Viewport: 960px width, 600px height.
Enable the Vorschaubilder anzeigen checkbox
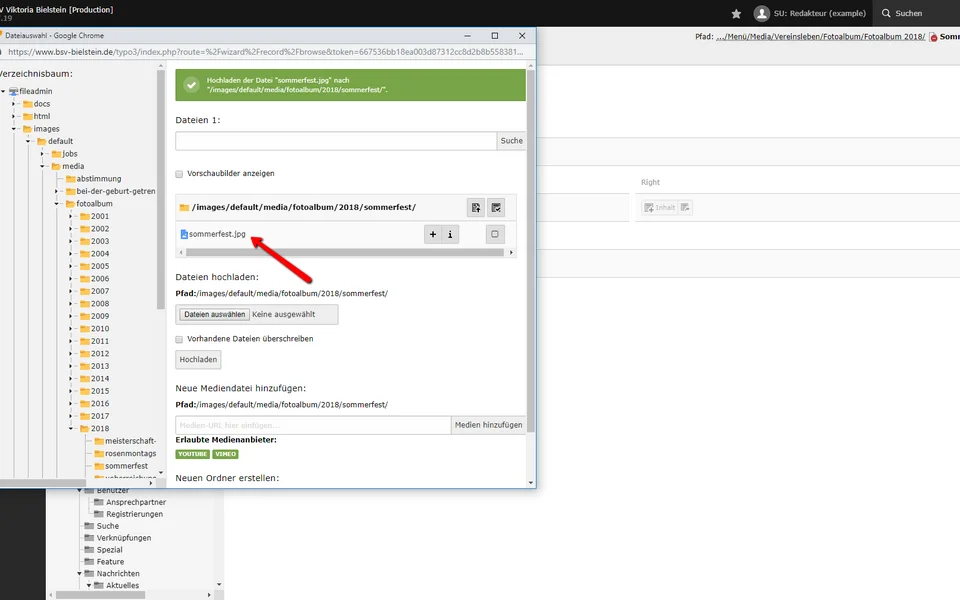180,173
